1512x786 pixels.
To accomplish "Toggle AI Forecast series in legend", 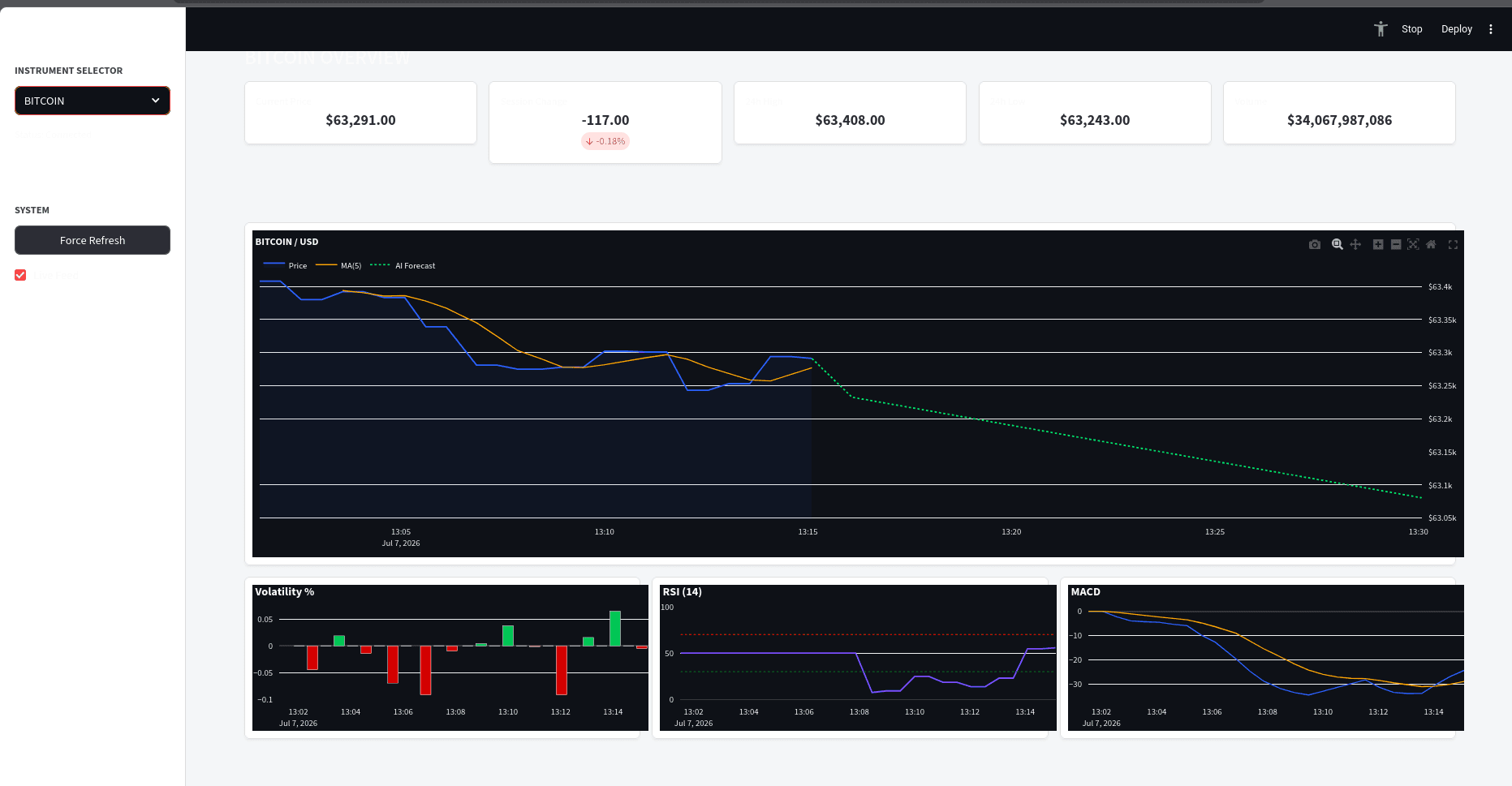I will click(x=403, y=266).
